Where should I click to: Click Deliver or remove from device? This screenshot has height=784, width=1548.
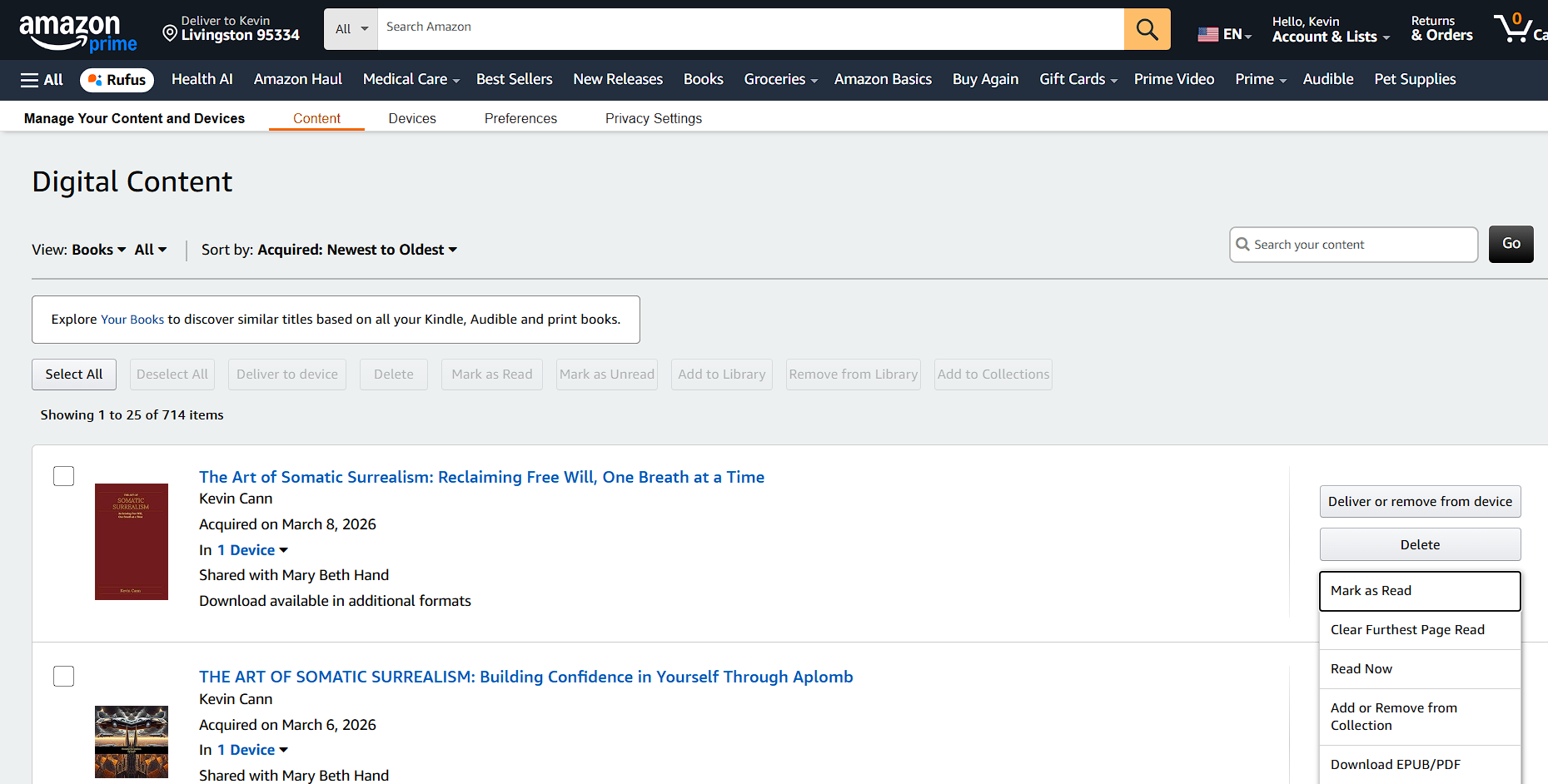(x=1420, y=501)
